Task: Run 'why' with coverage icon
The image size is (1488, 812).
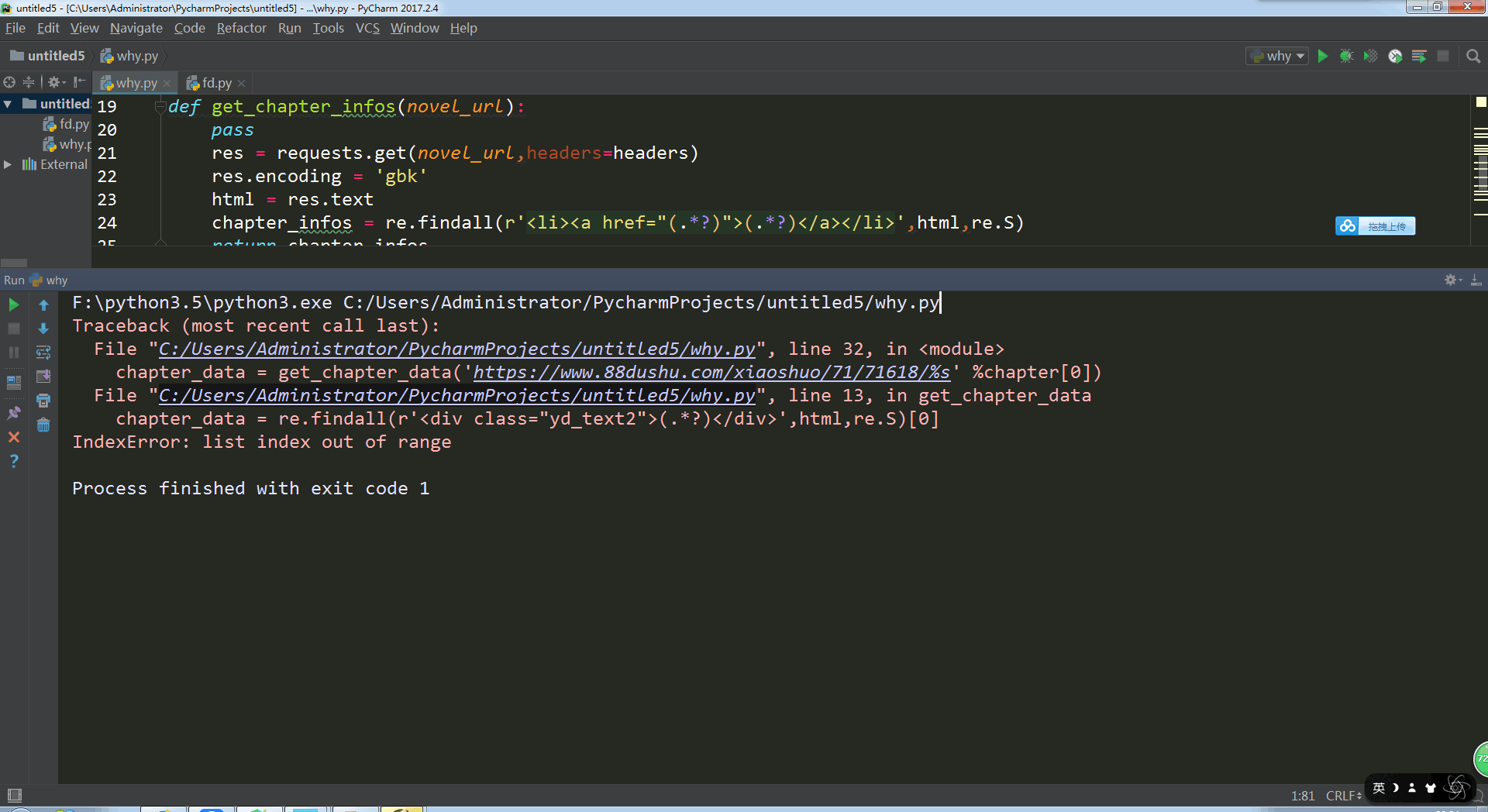Action: click(x=1370, y=56)
